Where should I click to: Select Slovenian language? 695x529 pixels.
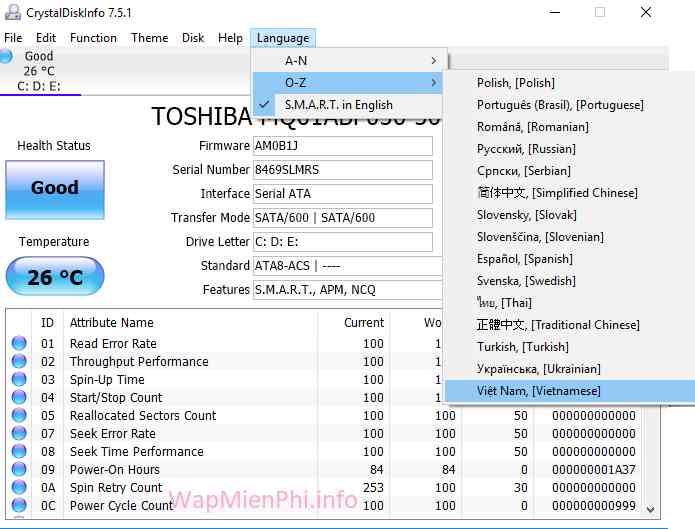pyautogui.click(x=570, y=237)
